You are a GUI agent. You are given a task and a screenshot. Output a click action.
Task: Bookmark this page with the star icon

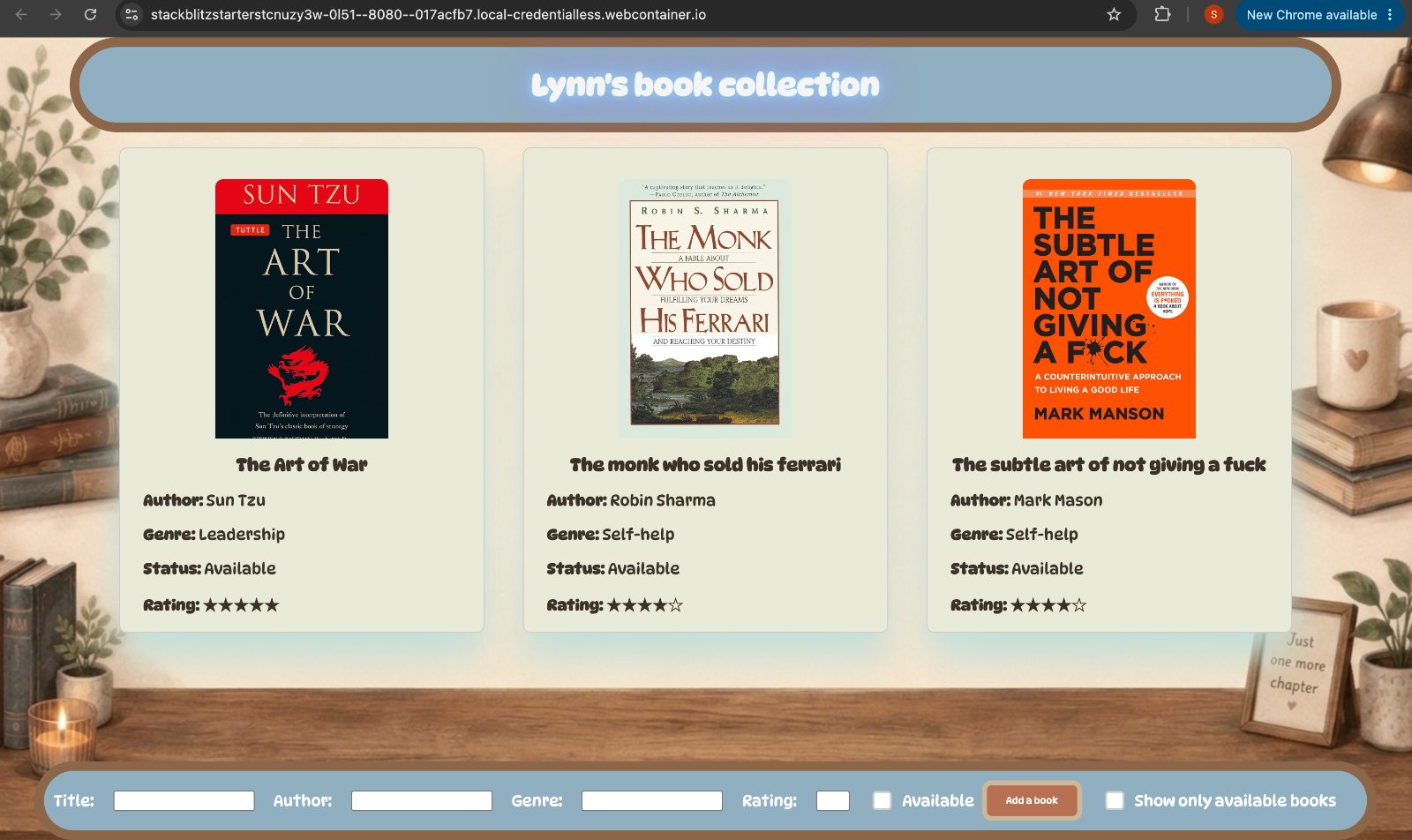click(1114, 15)
